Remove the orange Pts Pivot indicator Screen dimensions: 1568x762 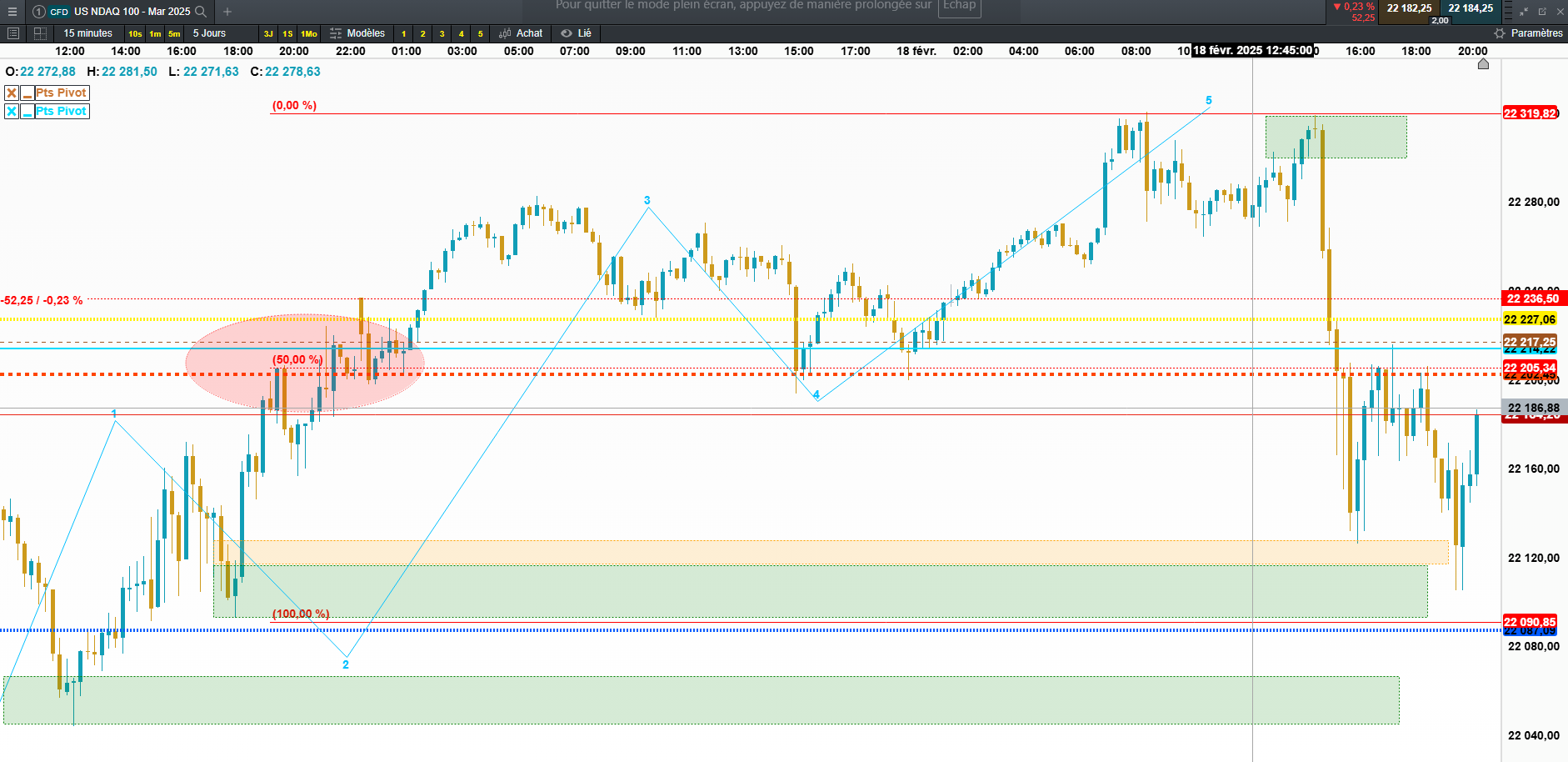click(12, 93)
